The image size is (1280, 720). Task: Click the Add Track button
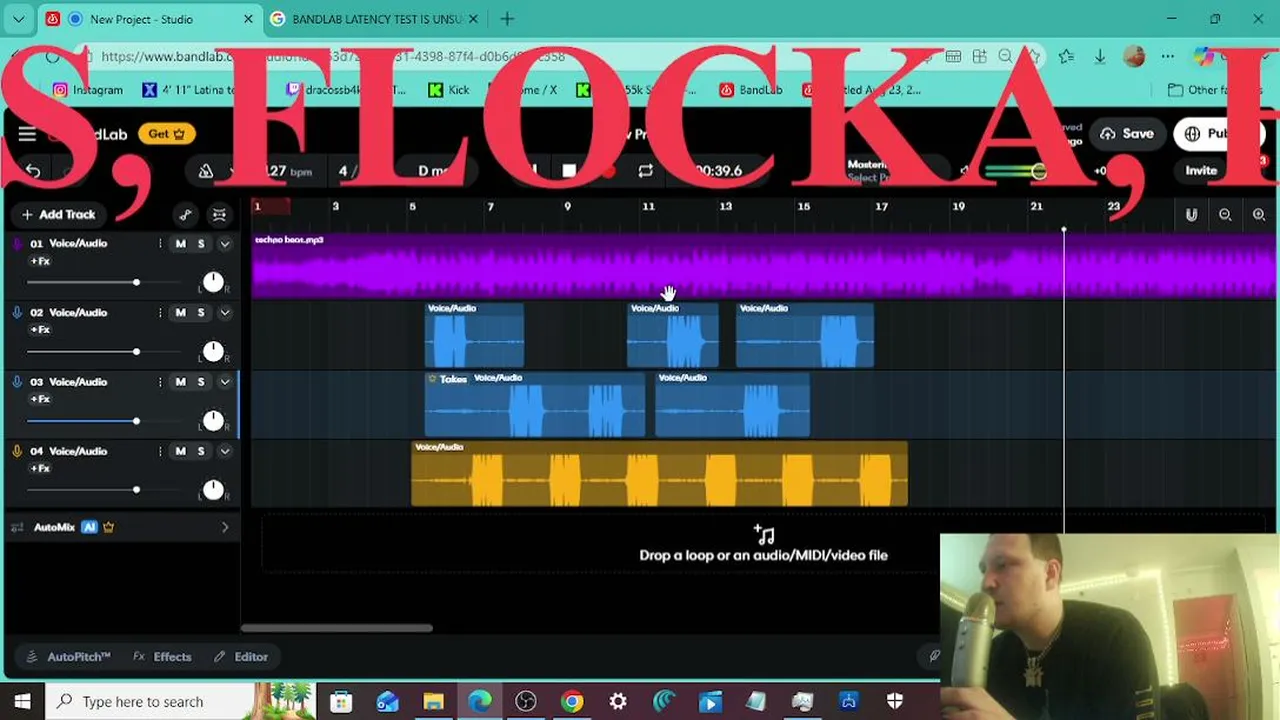58,214
